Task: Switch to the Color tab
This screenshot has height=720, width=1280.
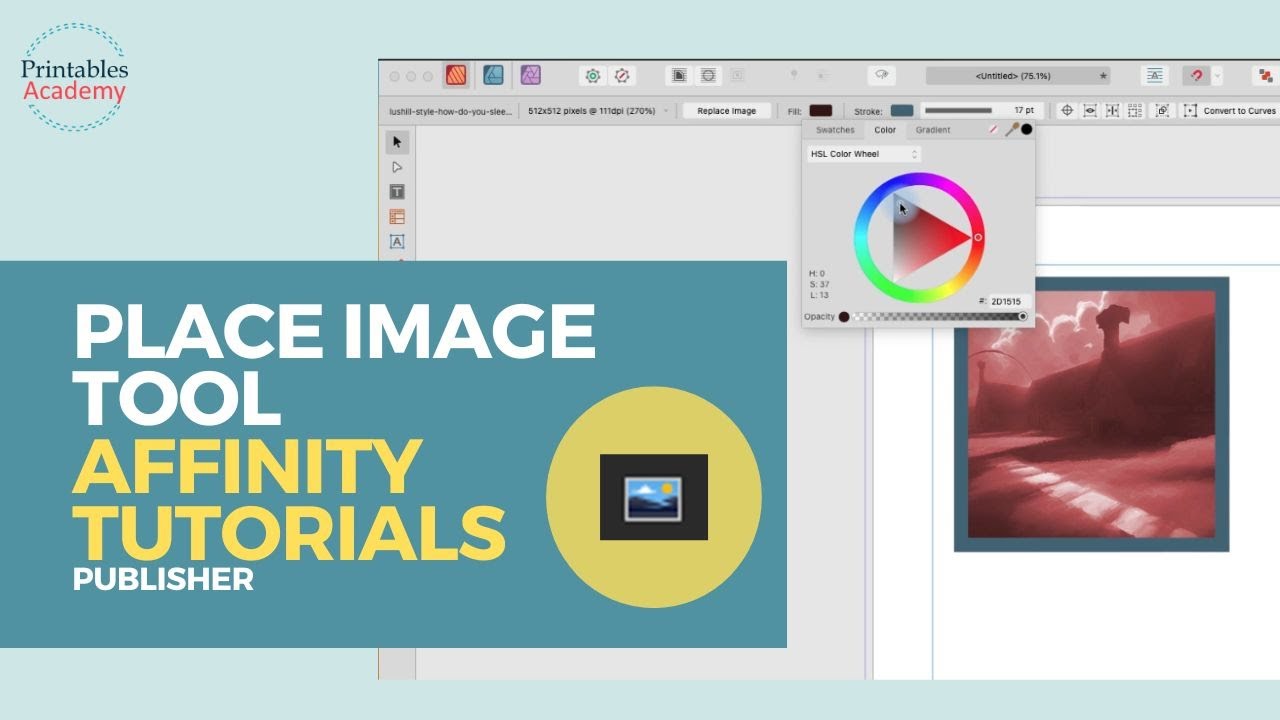Action: [885, 130]
